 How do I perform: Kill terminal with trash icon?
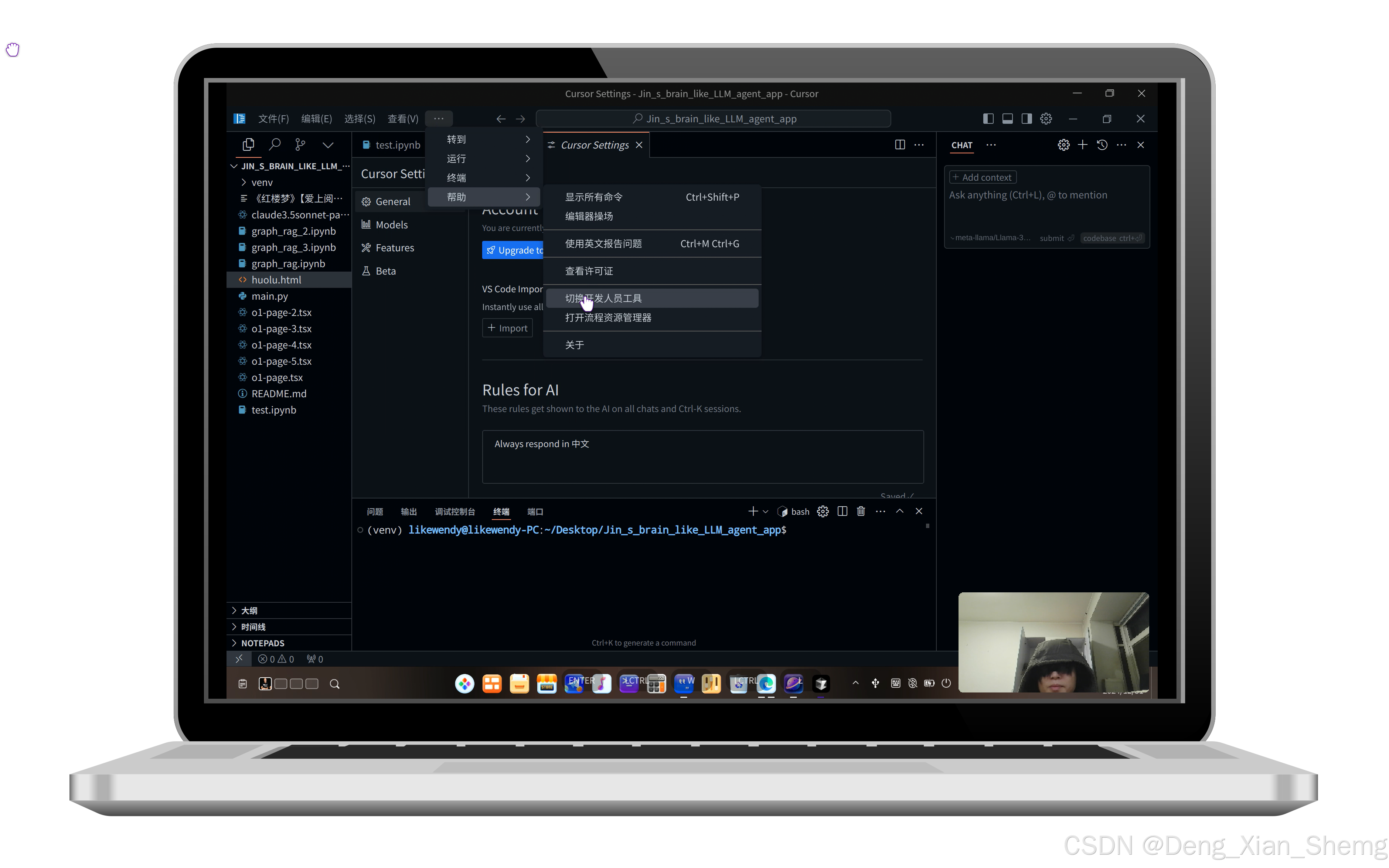861,511
